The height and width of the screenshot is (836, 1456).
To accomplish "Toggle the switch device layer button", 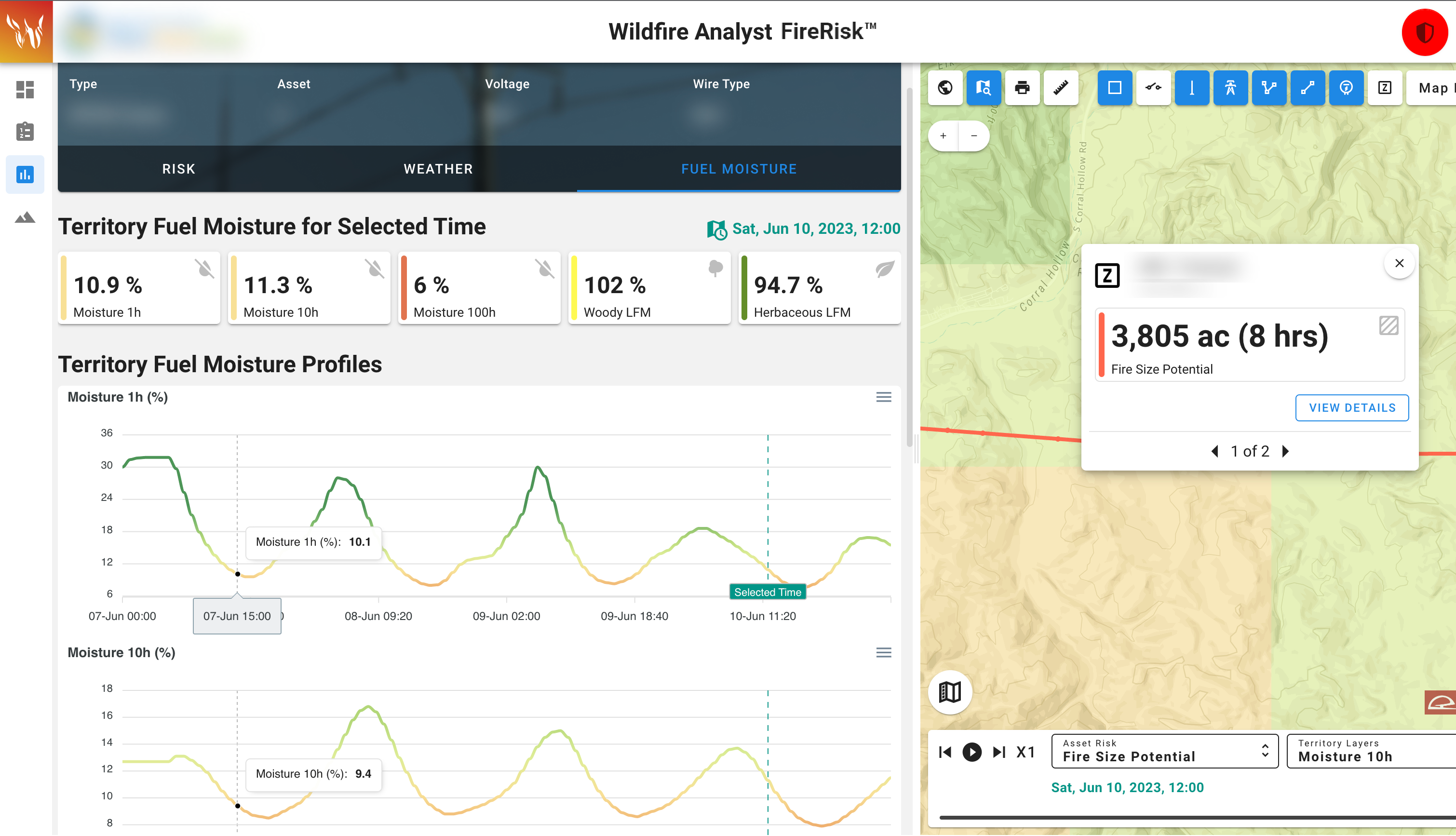I will (x=1153, y=88).
